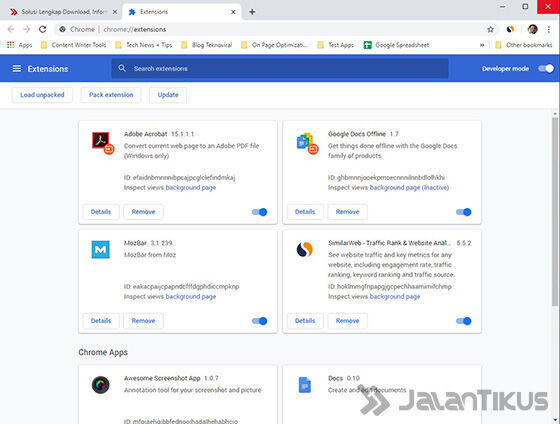Image resolution: width=560 pixels, height=424 pixels.
Task: Click the search magnifier icon
Action: [122, 68]
